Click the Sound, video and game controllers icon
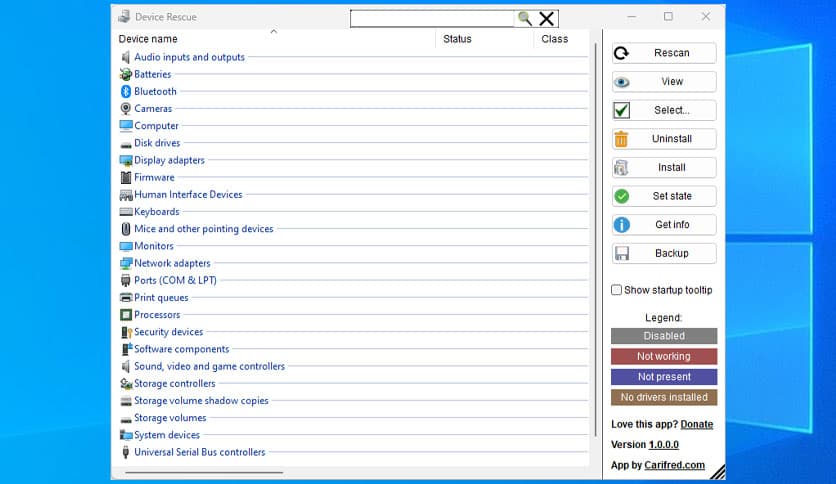 pyautogui.click(x=126, y=366)
